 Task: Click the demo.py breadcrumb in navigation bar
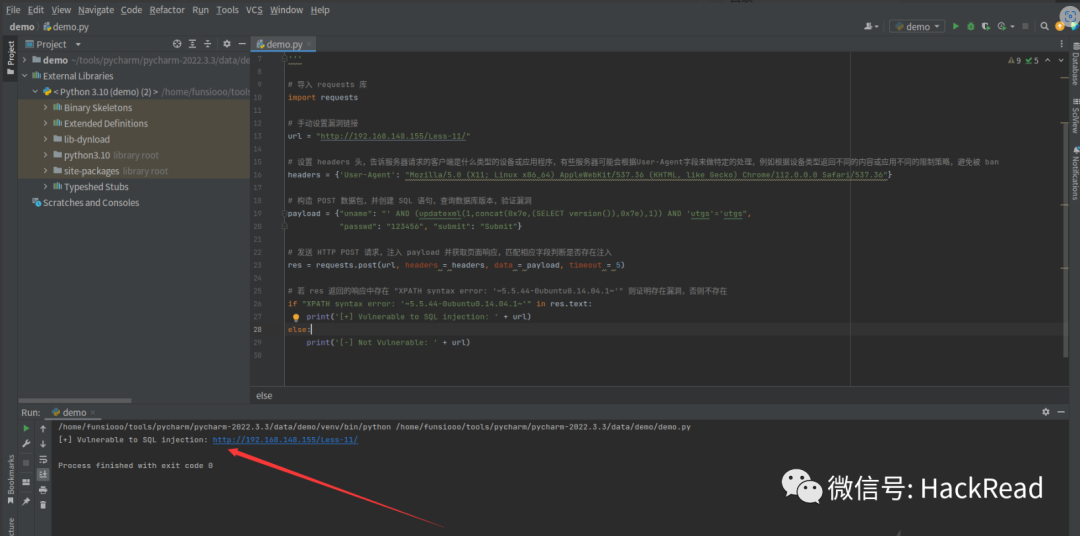coord(66,27)
